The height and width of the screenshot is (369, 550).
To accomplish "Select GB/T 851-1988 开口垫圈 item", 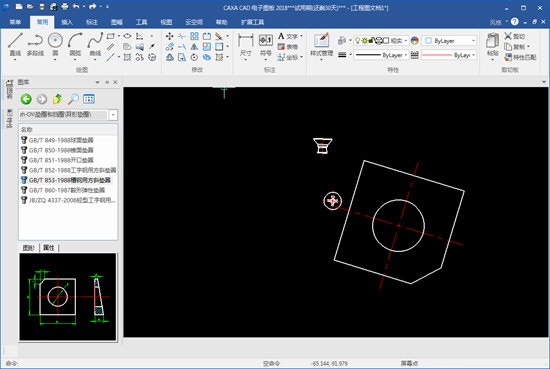I will [58, 160].
